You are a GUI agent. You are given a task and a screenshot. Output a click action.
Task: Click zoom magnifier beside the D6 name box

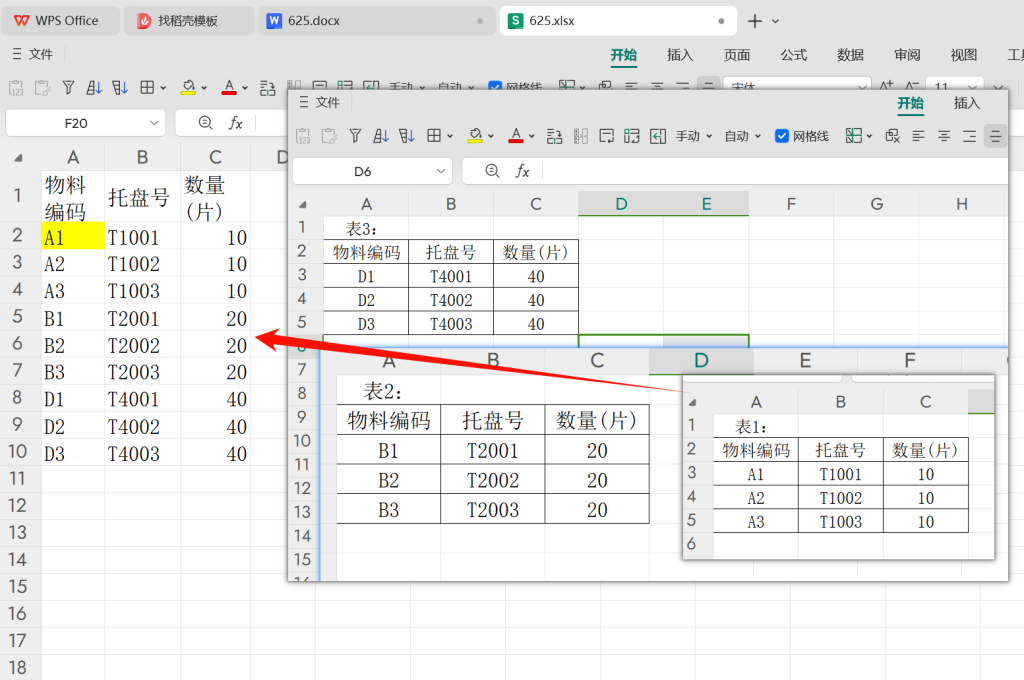[x=492, y=171]
